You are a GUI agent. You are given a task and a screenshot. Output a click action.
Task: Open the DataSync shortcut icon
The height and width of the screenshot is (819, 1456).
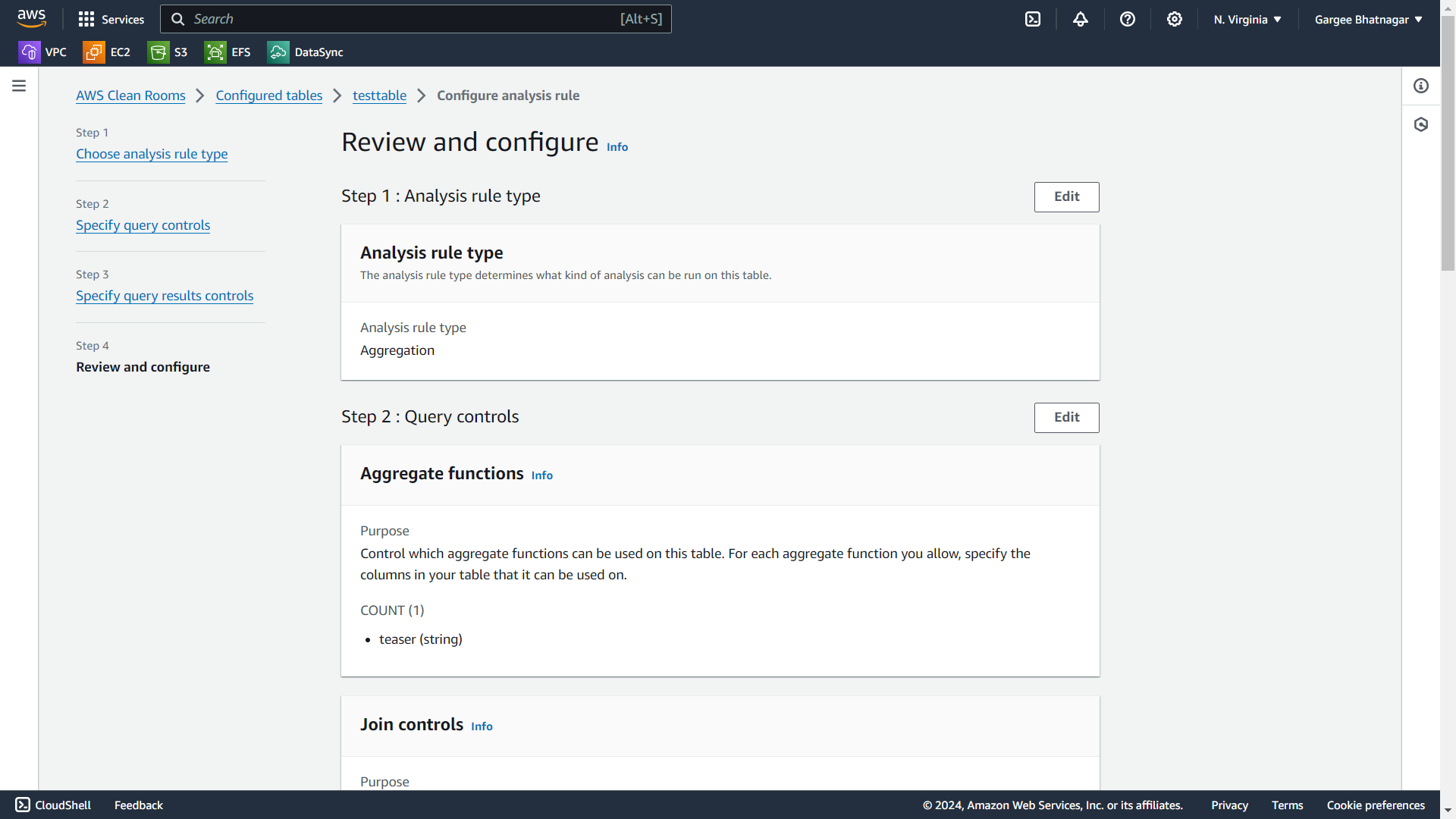[278, 52]
